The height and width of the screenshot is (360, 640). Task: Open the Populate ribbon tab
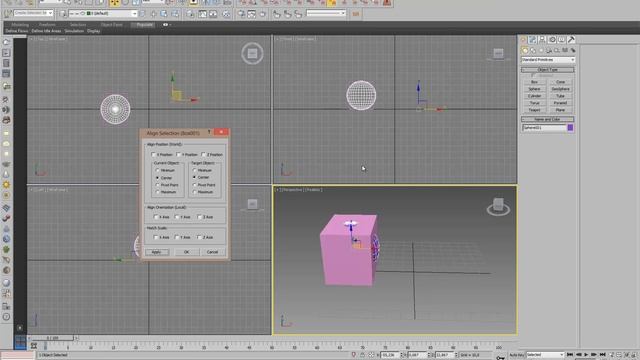point(144,25)
